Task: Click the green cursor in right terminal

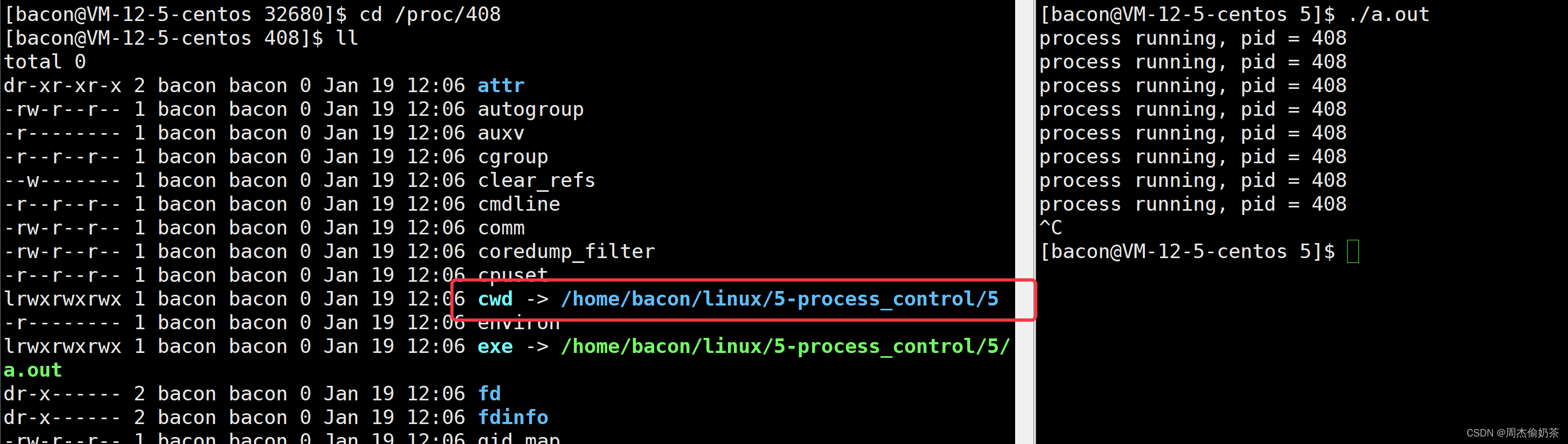Action: tap(1352, 252)
